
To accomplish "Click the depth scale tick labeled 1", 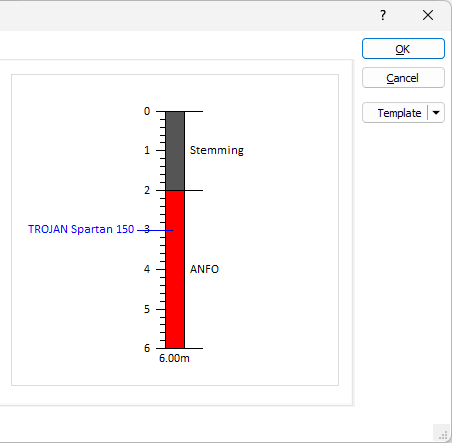I will click(x=147, y=150).
